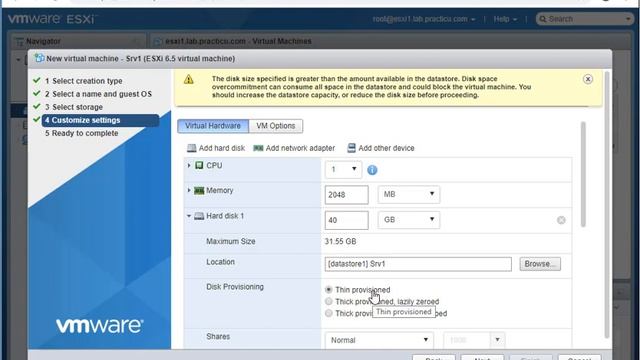Click the warning triangle icon
This screenshot has height=360, width=640.
pyautogui.click(x=189, y=80)
